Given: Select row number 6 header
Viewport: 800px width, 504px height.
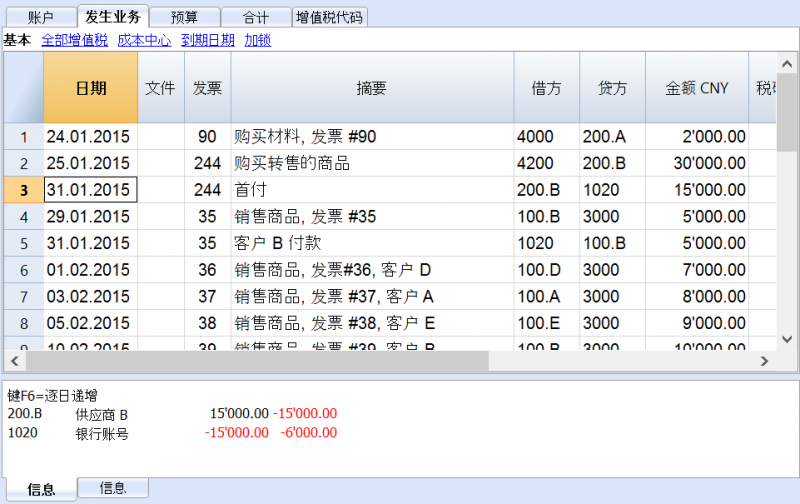Looking at the screenshot, I should tap(24, 270).
